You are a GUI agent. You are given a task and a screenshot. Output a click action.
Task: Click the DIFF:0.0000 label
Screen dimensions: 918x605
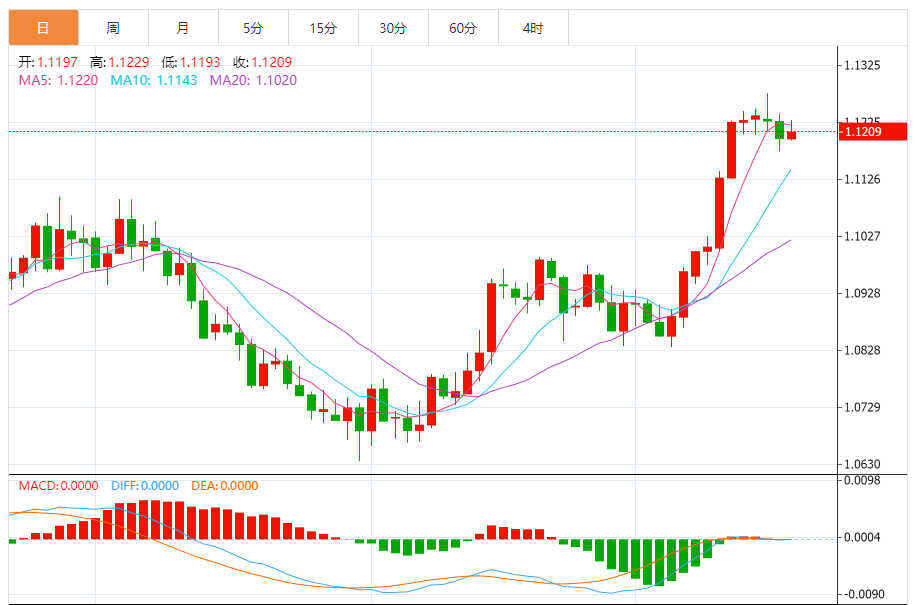point(145,486)
